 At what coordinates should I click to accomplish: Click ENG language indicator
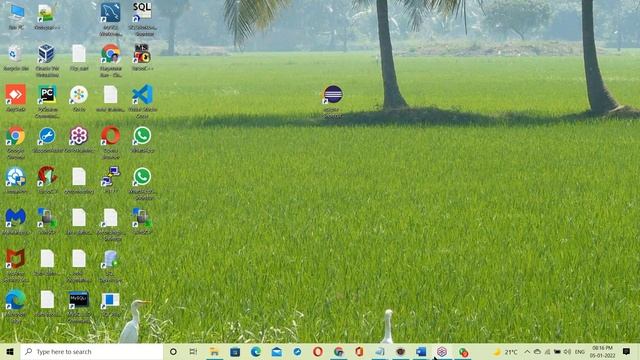click(580, 351)
